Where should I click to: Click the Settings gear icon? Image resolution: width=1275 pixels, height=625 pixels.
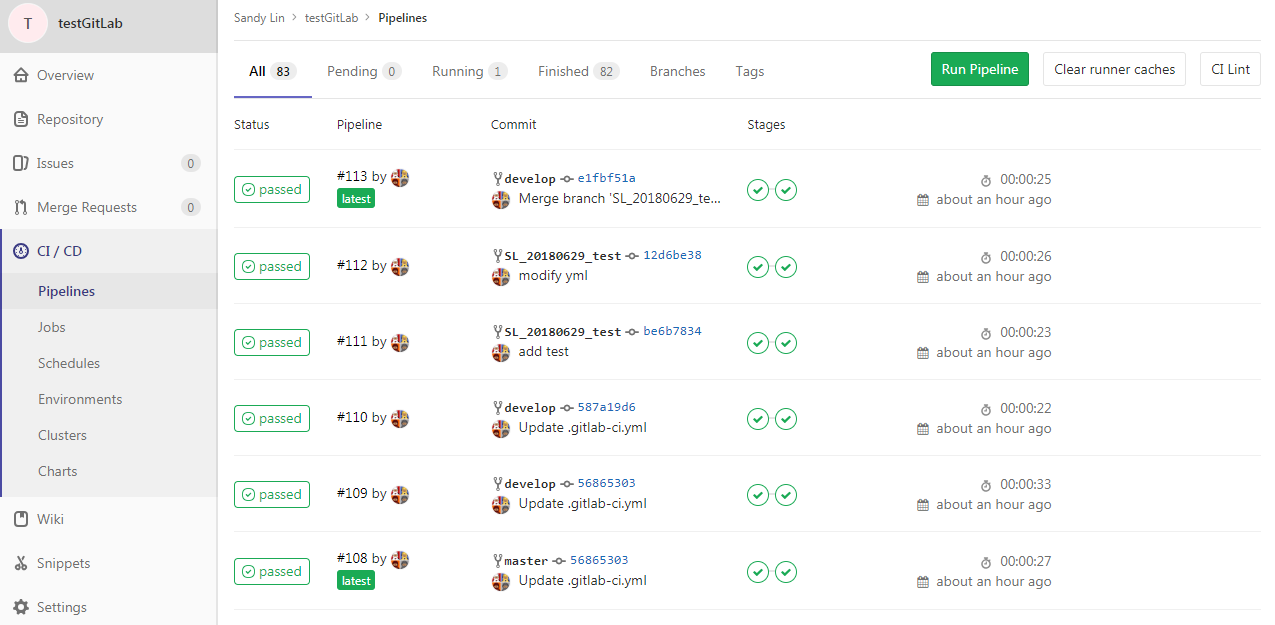pyautogui.click(x=21, y=607)
